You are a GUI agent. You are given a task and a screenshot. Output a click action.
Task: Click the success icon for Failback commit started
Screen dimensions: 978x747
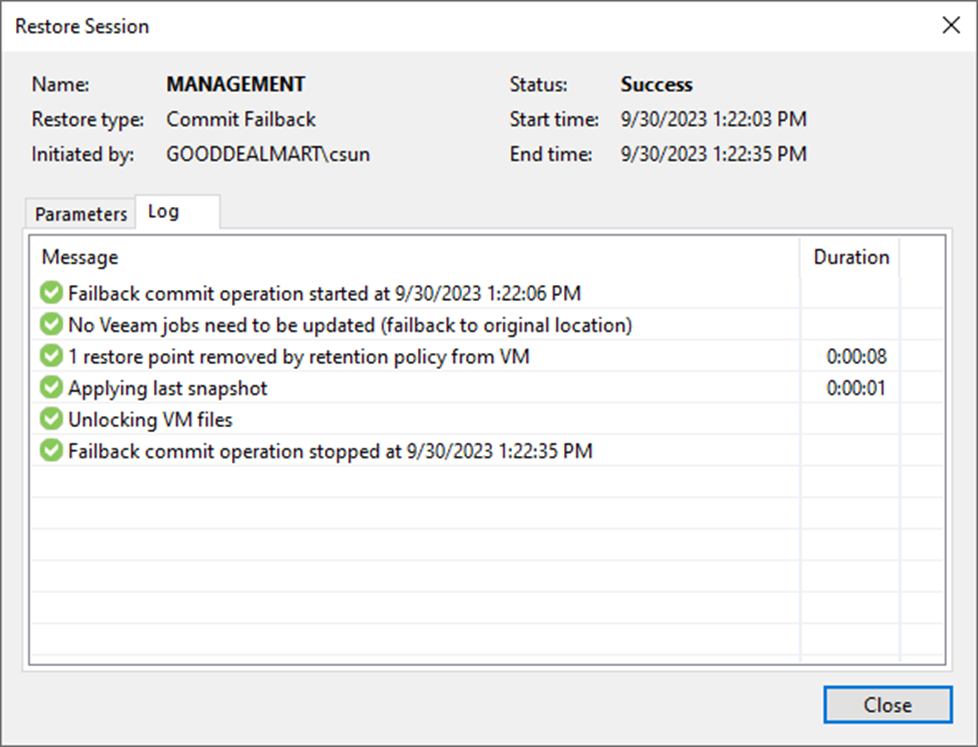coord(51,292)
